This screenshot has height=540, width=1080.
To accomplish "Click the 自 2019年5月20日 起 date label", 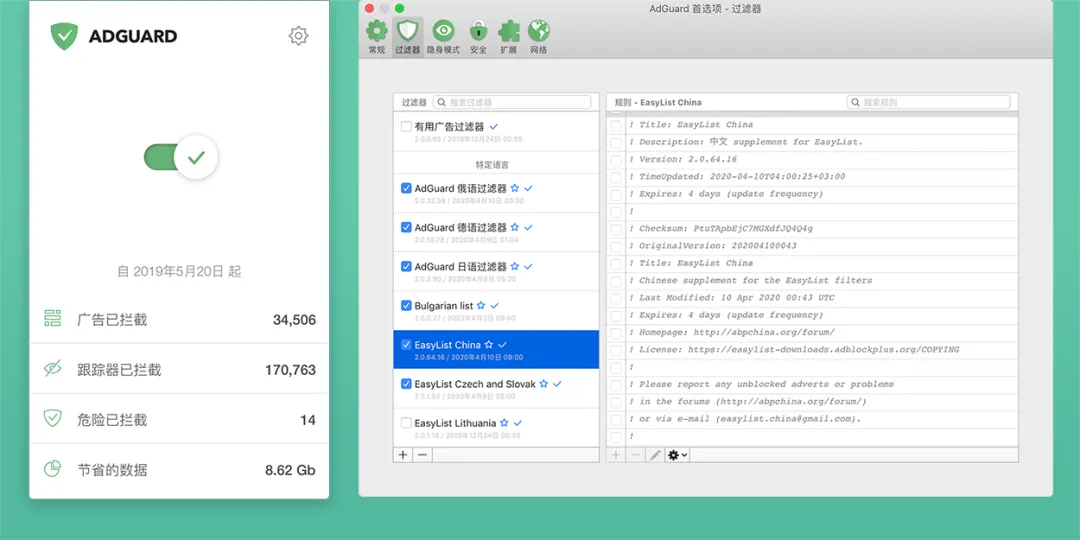I will tap(179, 271).
